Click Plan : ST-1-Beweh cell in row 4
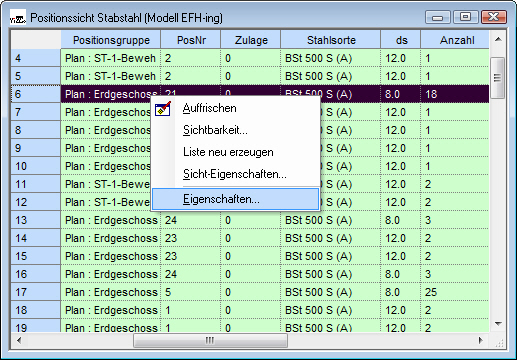 pos(111,58)
